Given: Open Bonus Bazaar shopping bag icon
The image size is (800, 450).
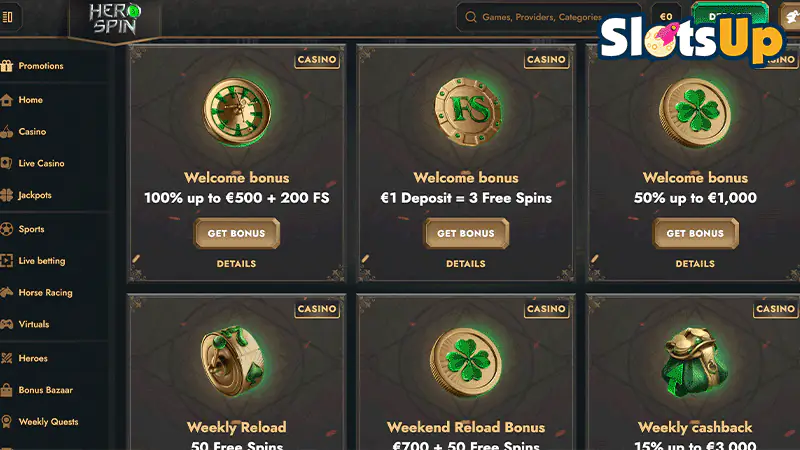Looking at the screenshot, I should point(6,390).
